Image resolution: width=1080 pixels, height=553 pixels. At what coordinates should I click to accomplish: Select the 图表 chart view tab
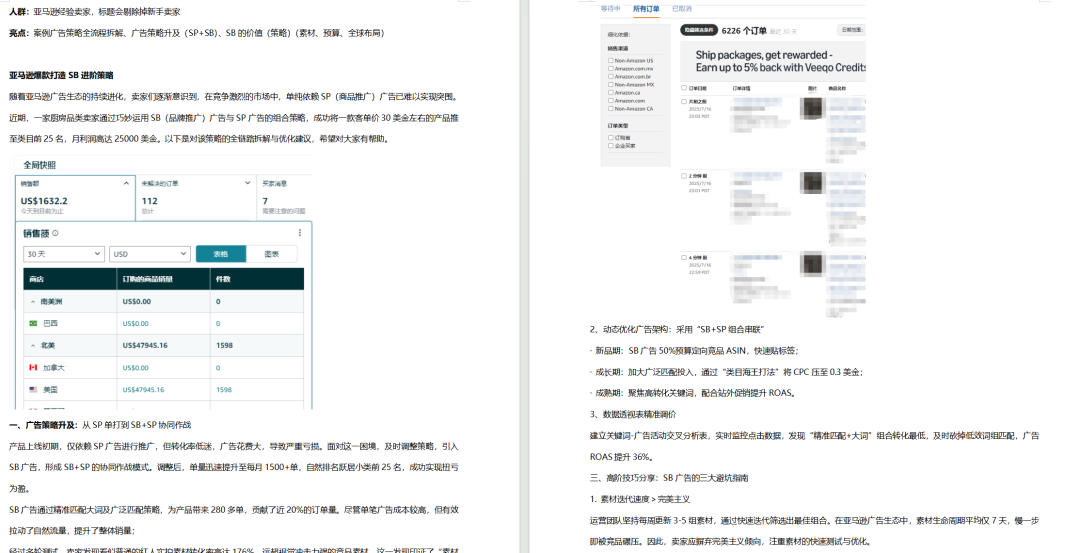tap(271, 254)
